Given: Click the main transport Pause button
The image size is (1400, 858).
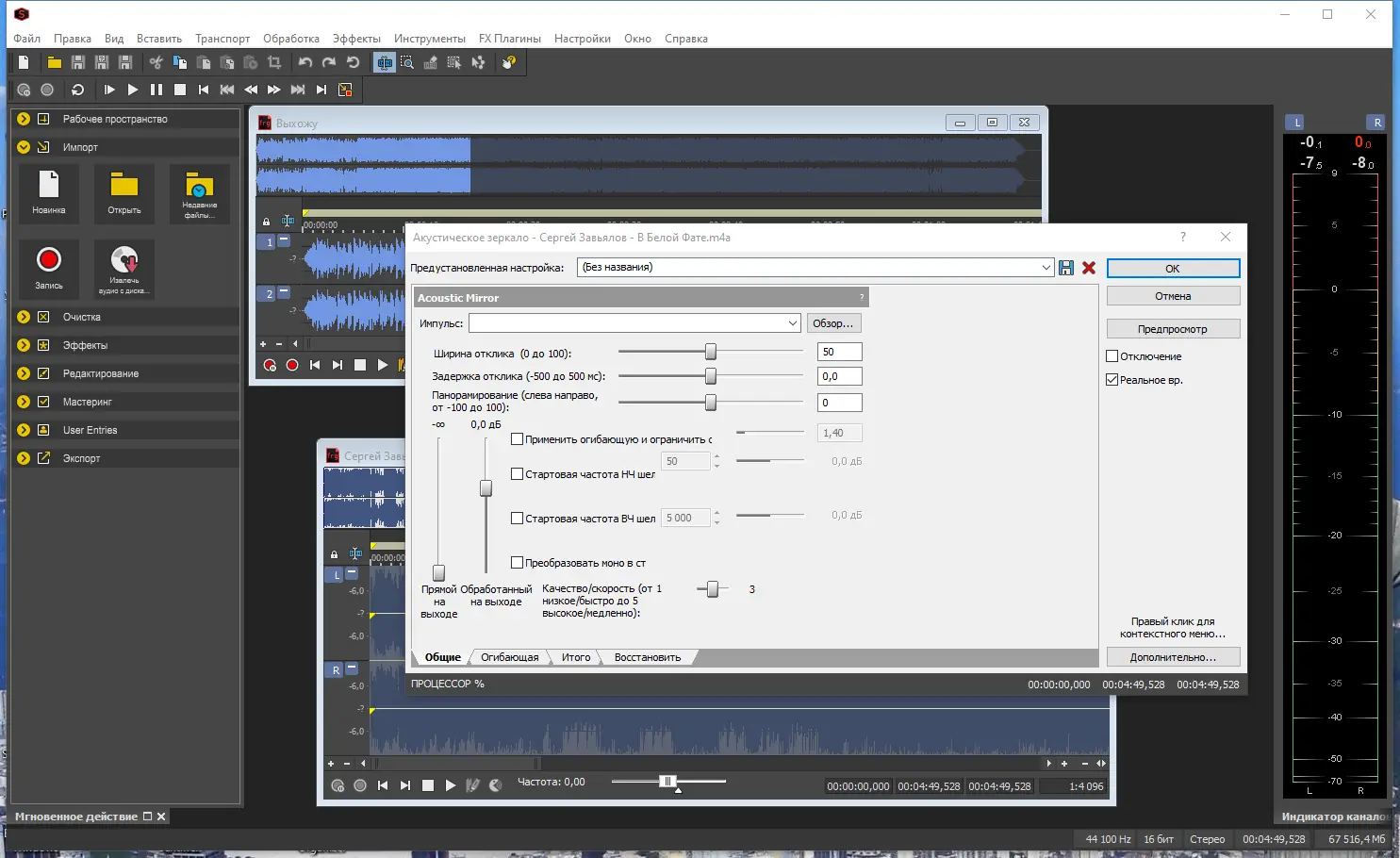Looking at the screenshot, I should (x=156, y=90).
